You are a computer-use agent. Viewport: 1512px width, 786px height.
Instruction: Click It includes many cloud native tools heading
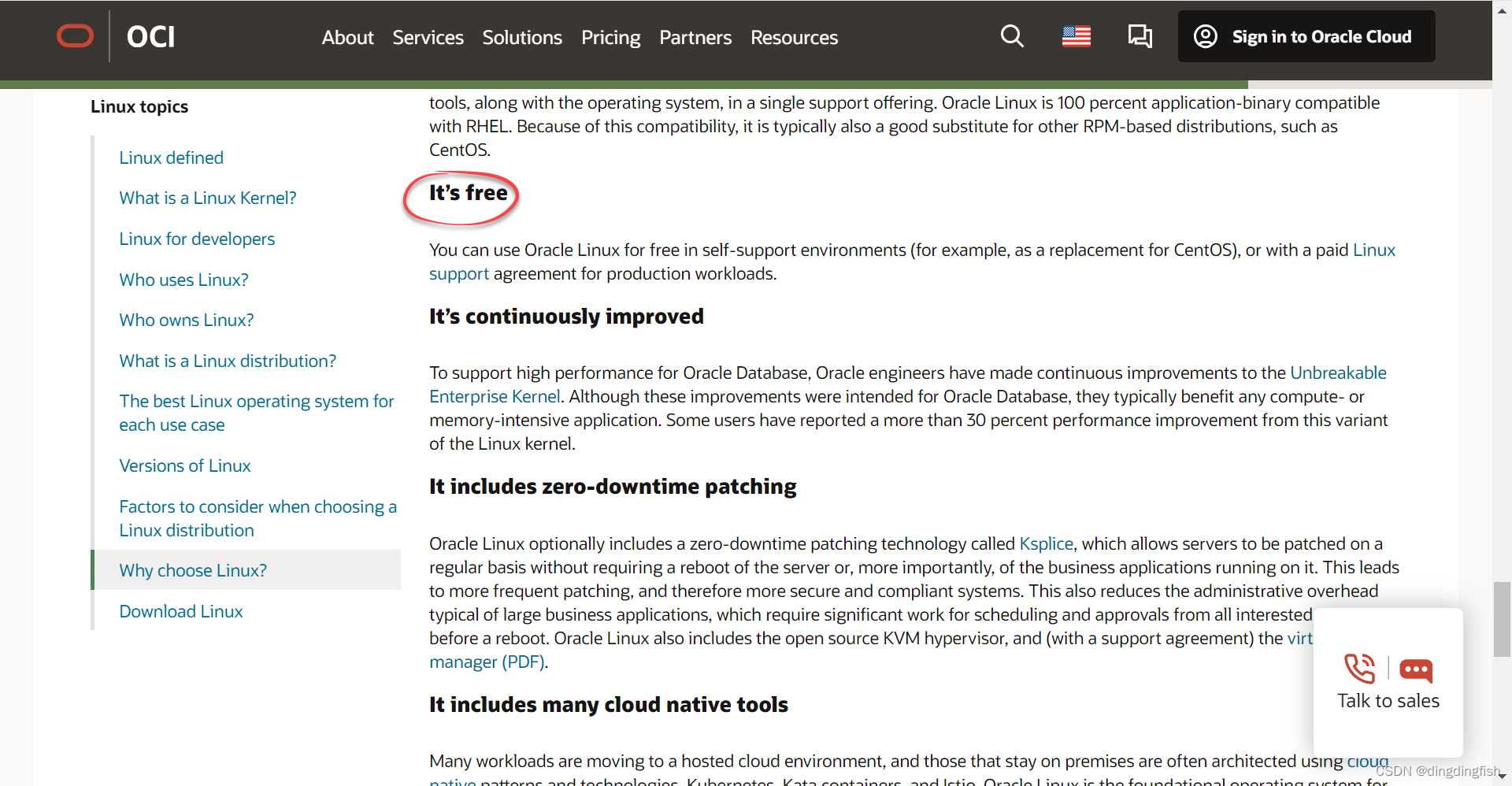[609, 705]
